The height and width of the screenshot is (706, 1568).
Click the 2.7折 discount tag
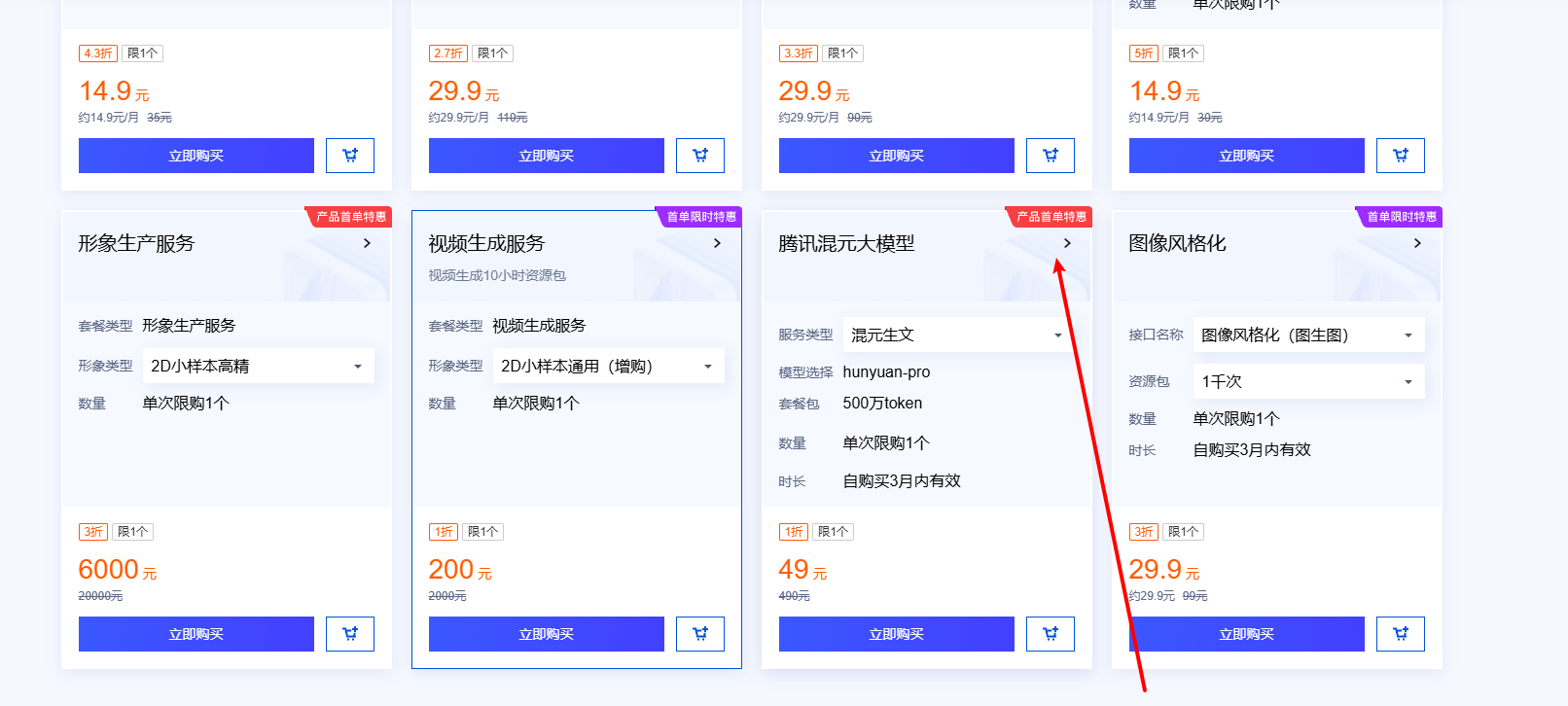[447, 53]
